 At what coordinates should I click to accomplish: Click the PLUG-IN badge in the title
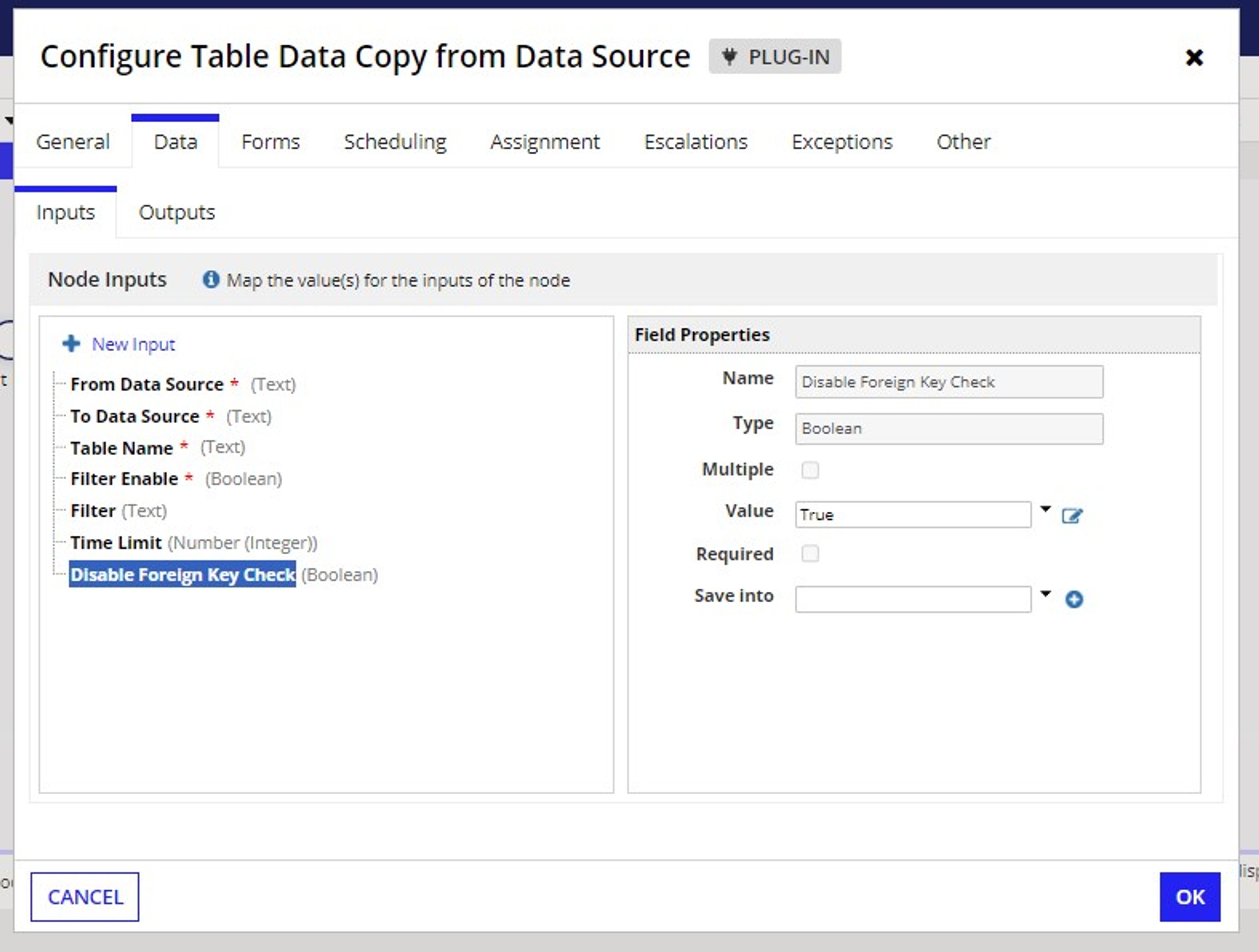(x=775, y=56)
